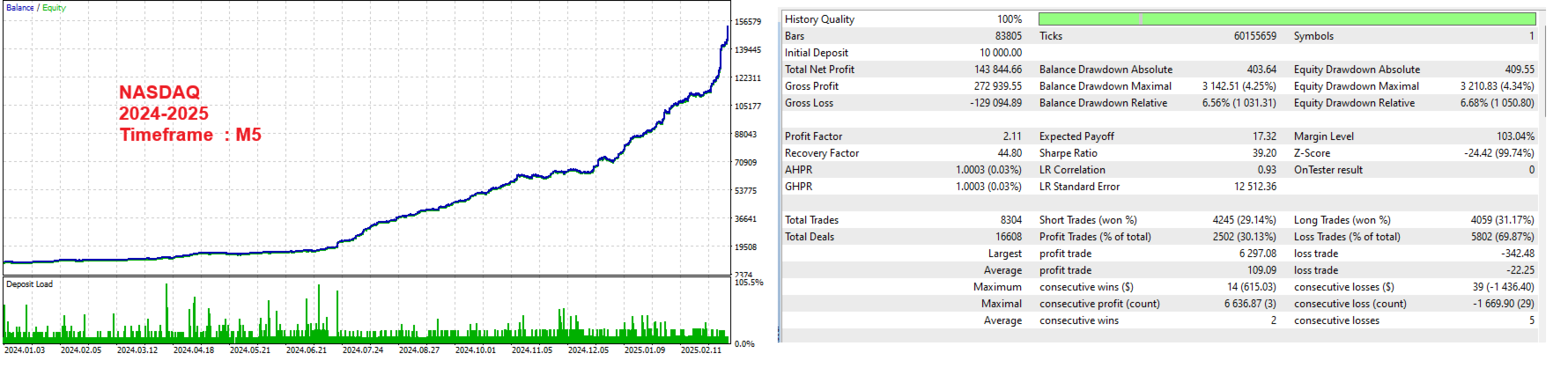This screenshot has width=1568, height=368.
Task: Select the Ticks value 60155659
Action: 1255,36
